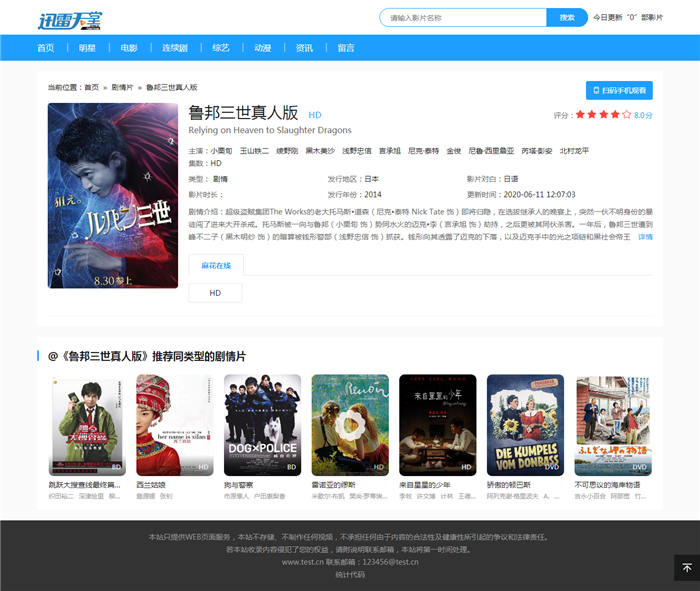Play the HD episode button
700x591 pixels.
(x=215, y=293)
